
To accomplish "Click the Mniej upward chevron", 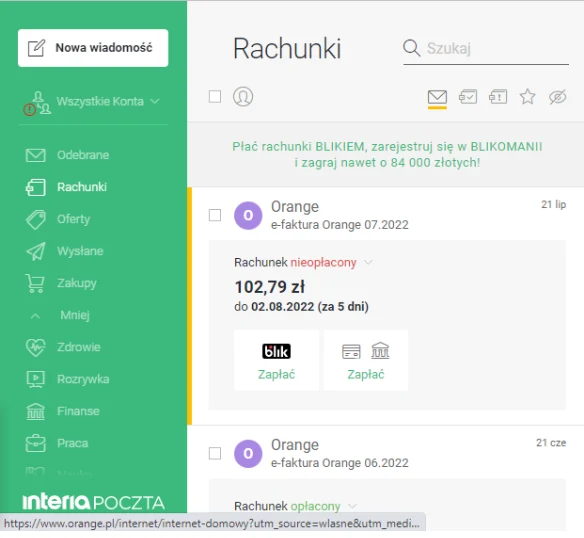I will pyautogui.click(x=35, y=316).
